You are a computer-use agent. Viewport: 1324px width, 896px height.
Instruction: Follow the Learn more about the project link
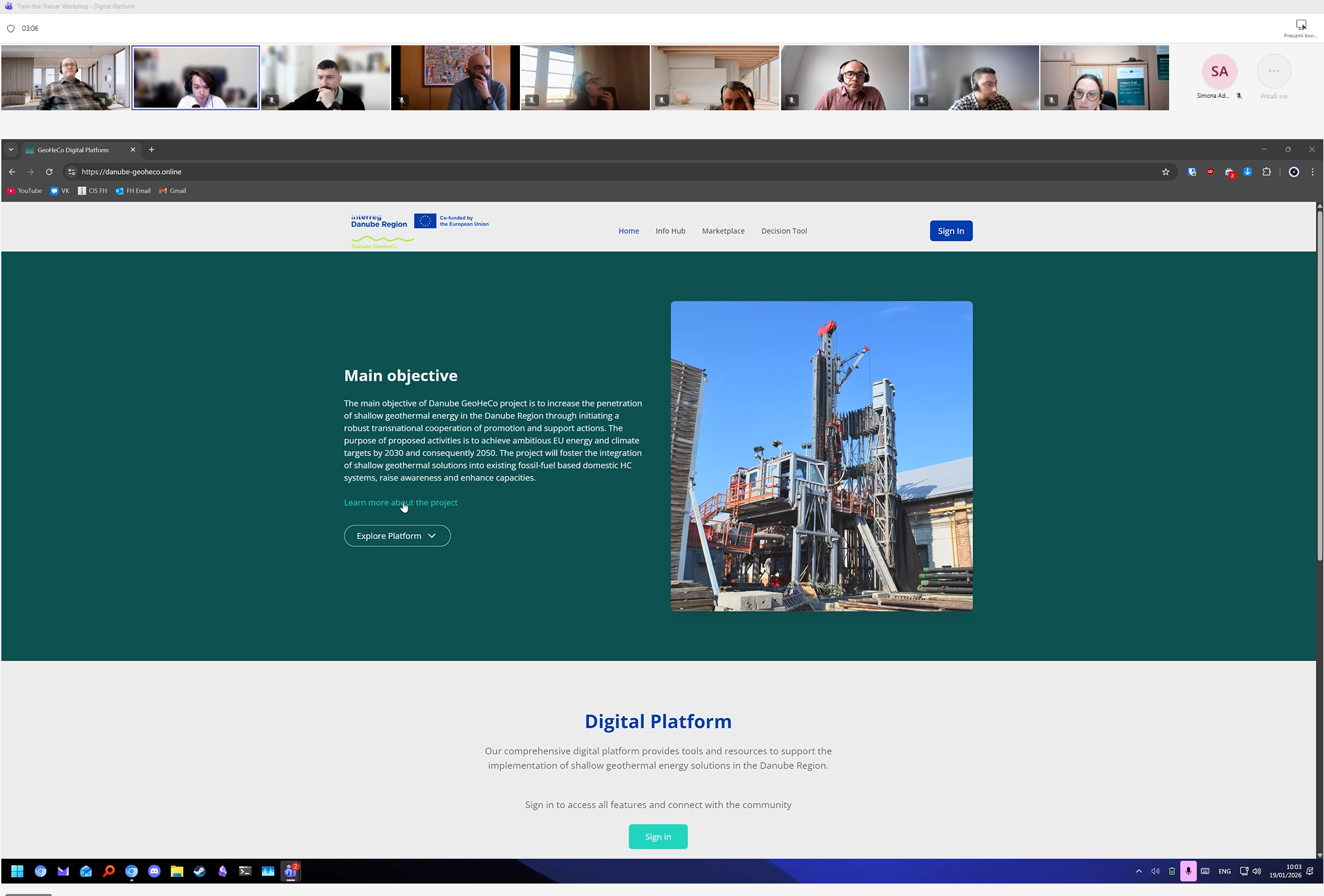click(x=400, y=503)
